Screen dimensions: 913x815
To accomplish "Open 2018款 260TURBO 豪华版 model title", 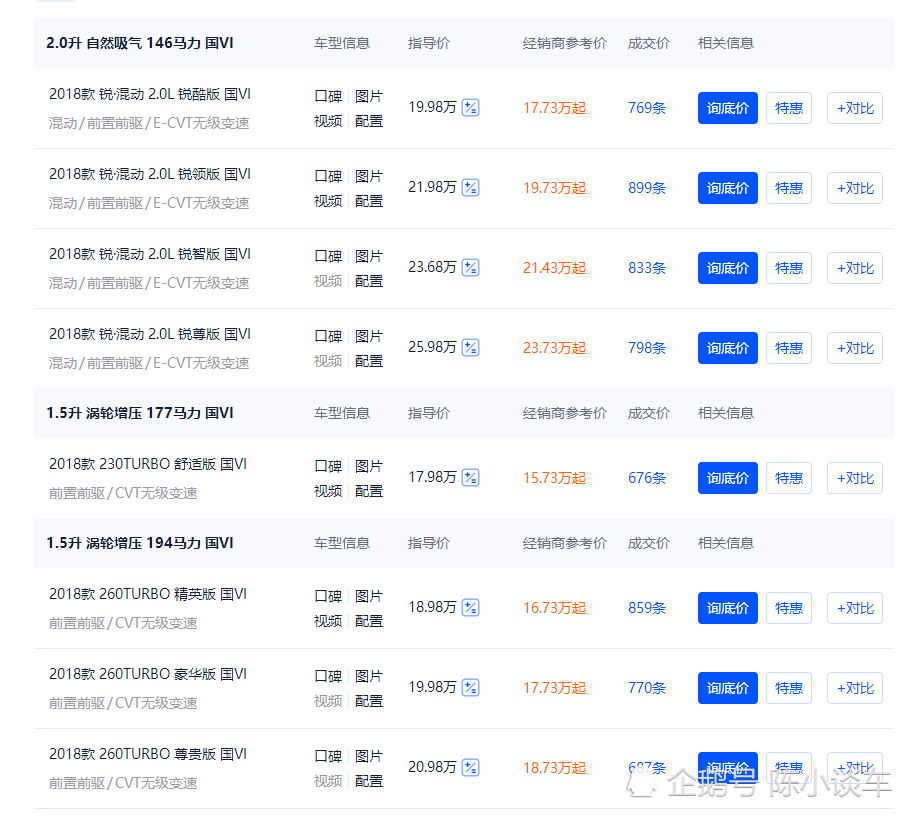I will point(148,674).
